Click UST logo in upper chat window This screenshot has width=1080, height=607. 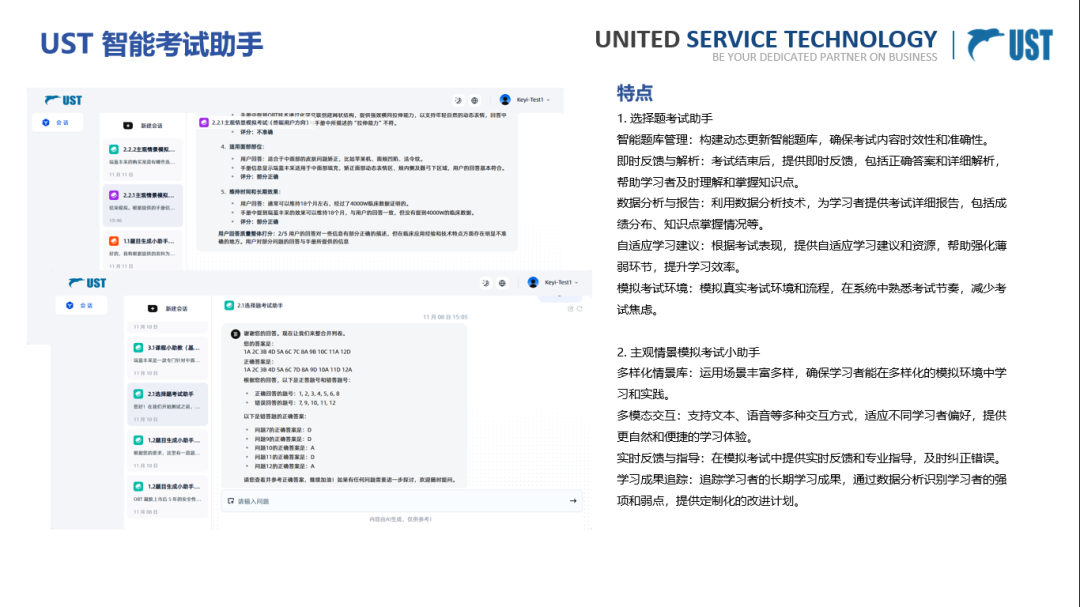click(x=63, y=101)
